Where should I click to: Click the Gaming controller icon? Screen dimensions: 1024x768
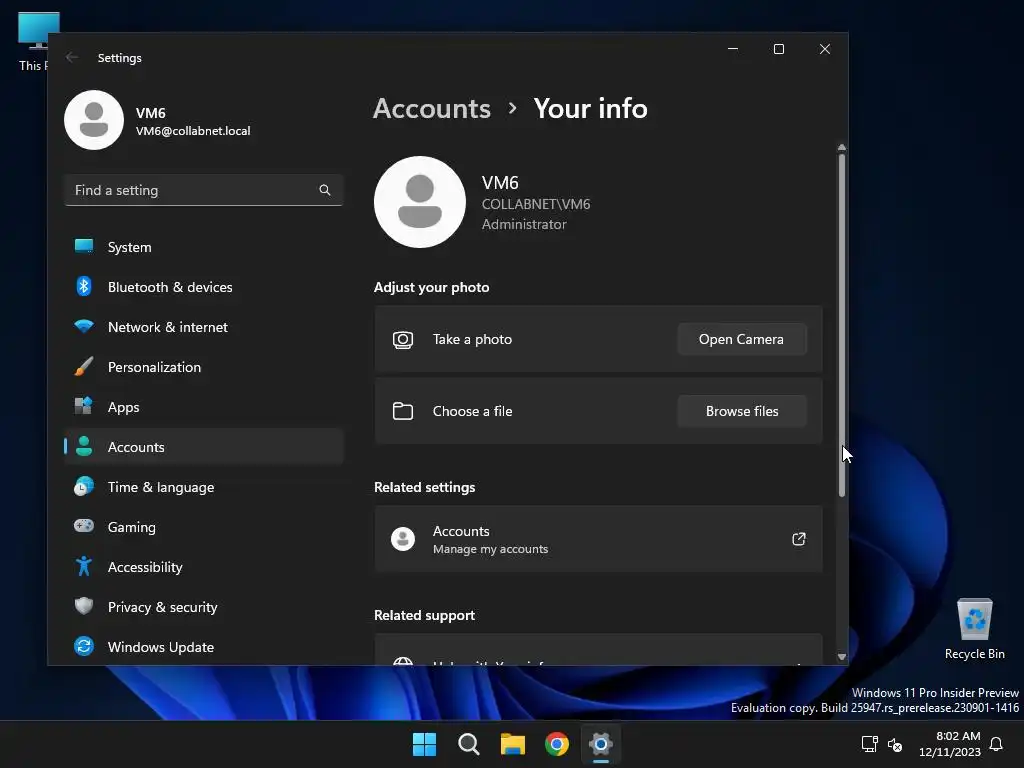(x=84, y=526)
